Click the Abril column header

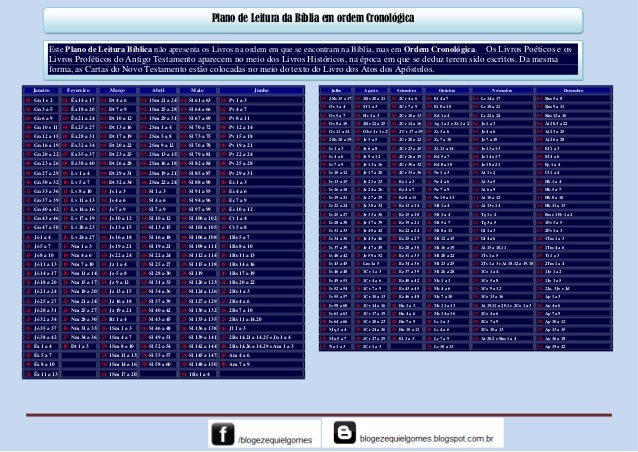click(x=158, y=90)
